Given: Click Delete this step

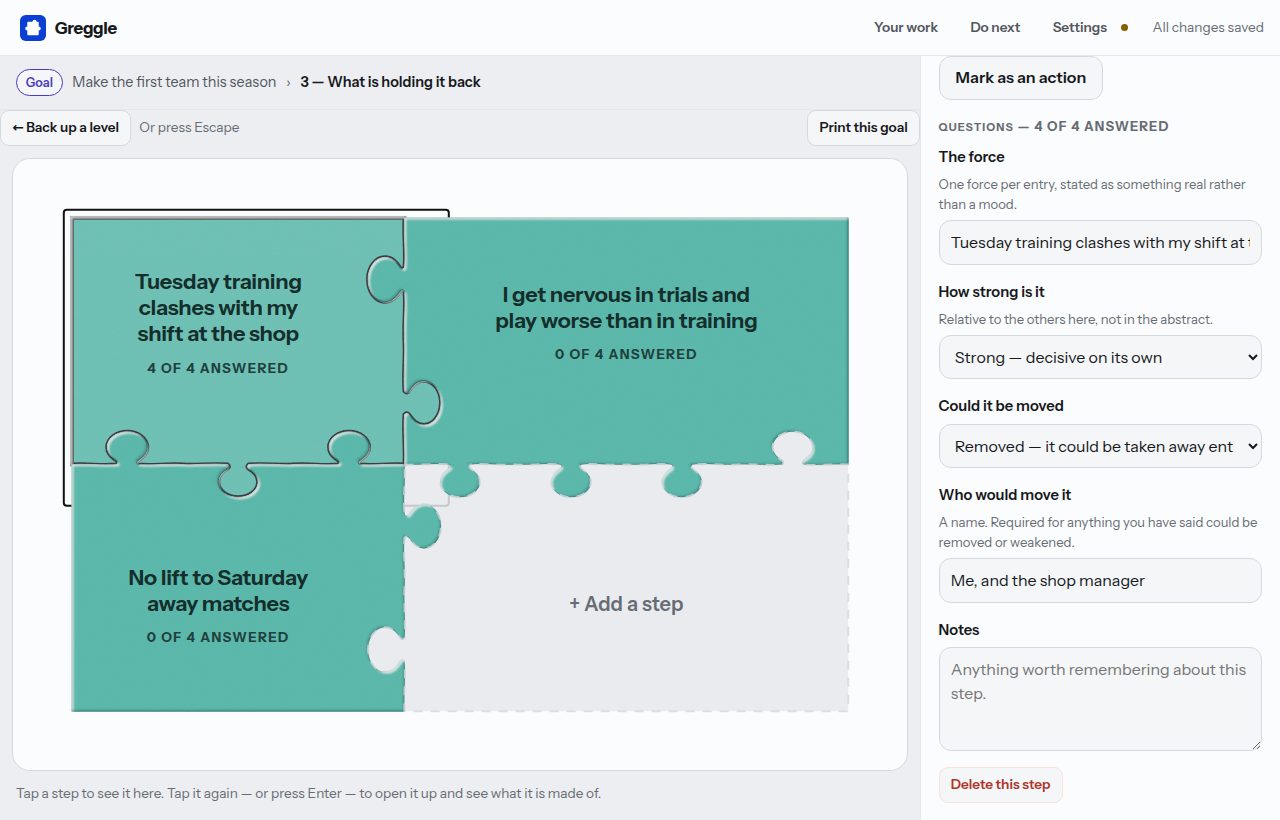Looking at the screenshot, I should click(x=1000, y=785).
